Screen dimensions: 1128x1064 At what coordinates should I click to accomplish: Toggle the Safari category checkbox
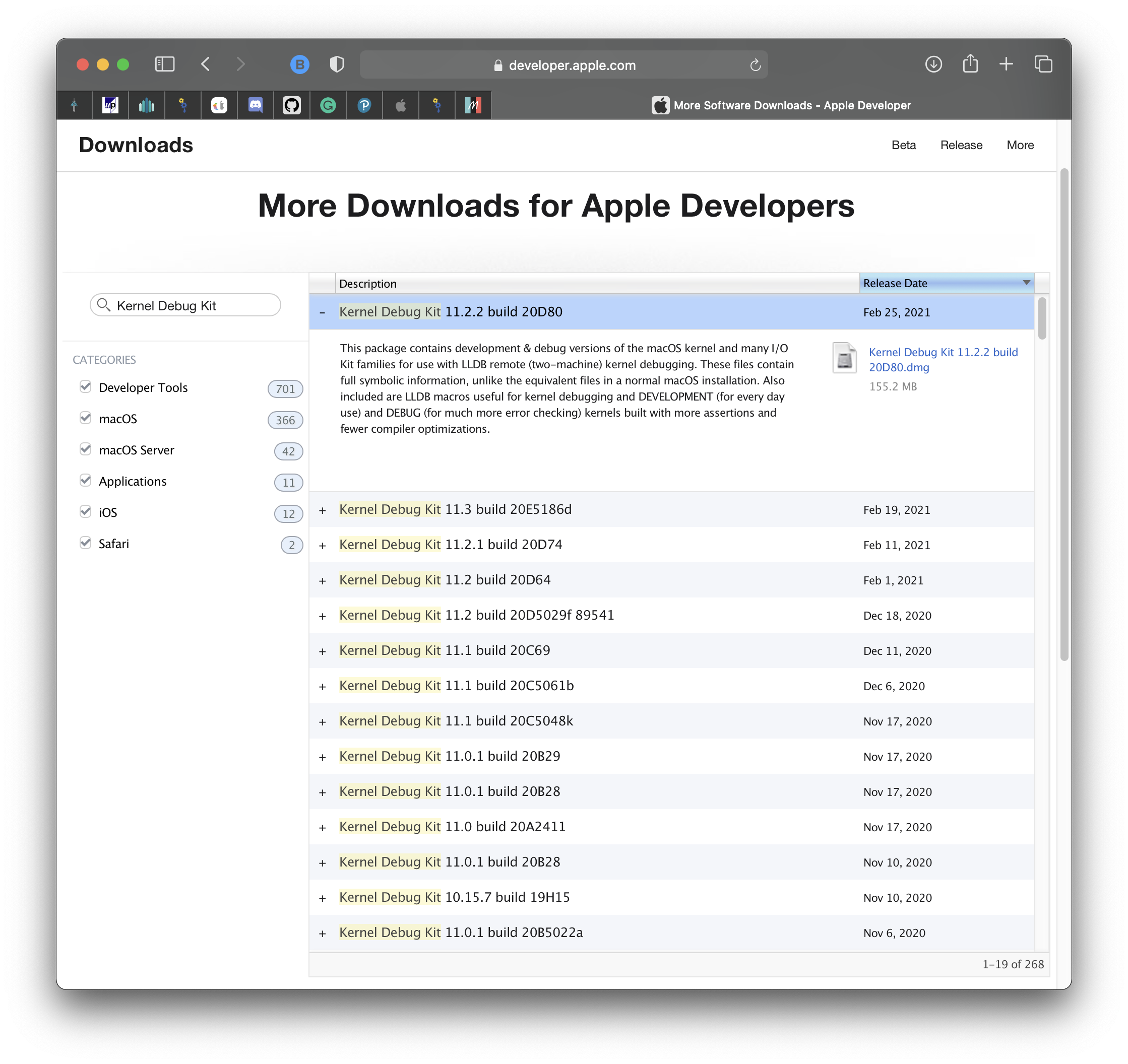[86, 543]
